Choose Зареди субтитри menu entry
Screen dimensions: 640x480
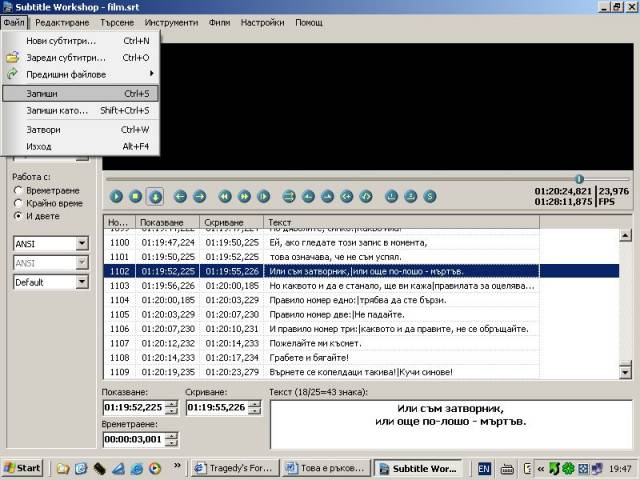(80, 58)
